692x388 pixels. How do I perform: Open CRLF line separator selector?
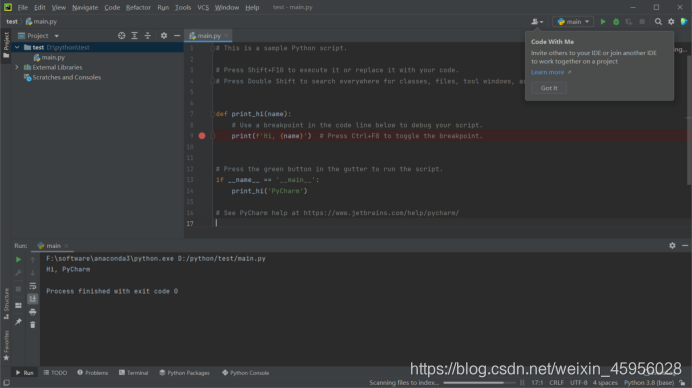pos(556,383)
